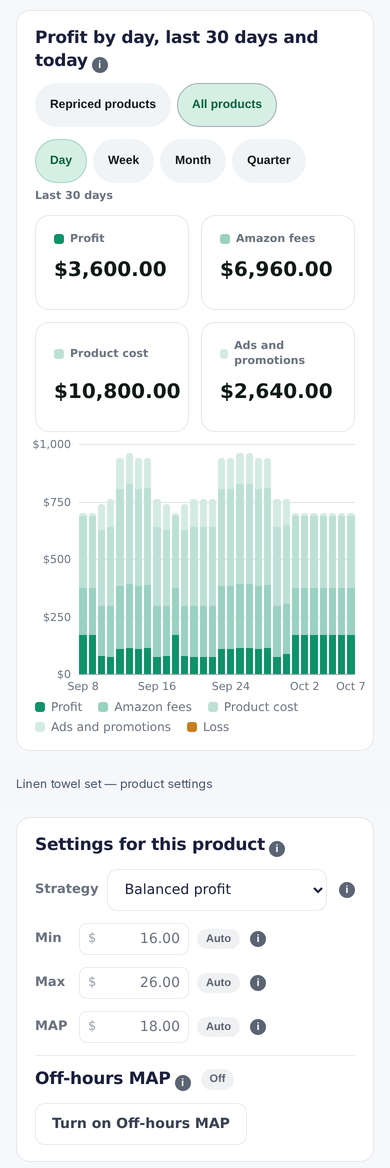This screenshot has width=390, height=1168.
Task: Switch chart to Week view
Action: 124,160
